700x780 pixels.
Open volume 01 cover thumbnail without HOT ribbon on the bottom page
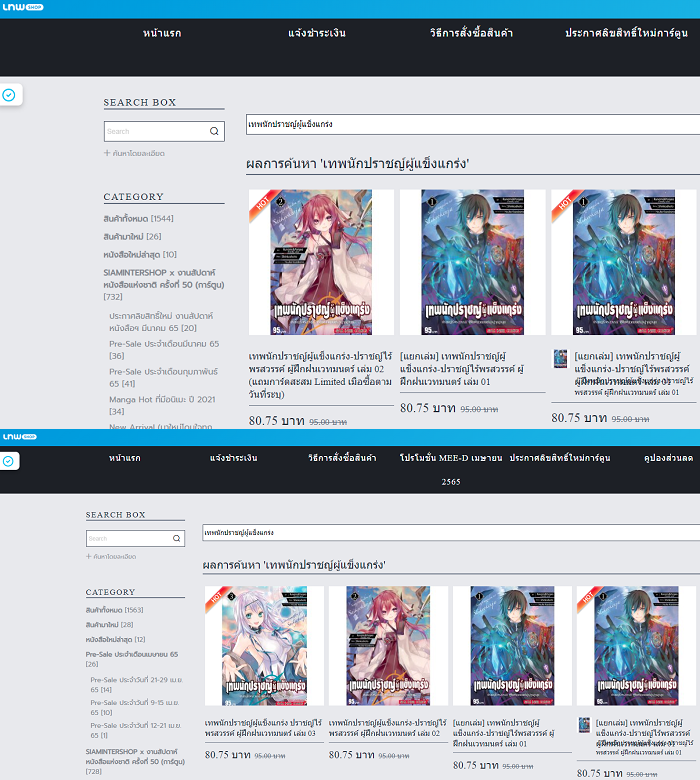pyautogui.click(x=512, y=646)
